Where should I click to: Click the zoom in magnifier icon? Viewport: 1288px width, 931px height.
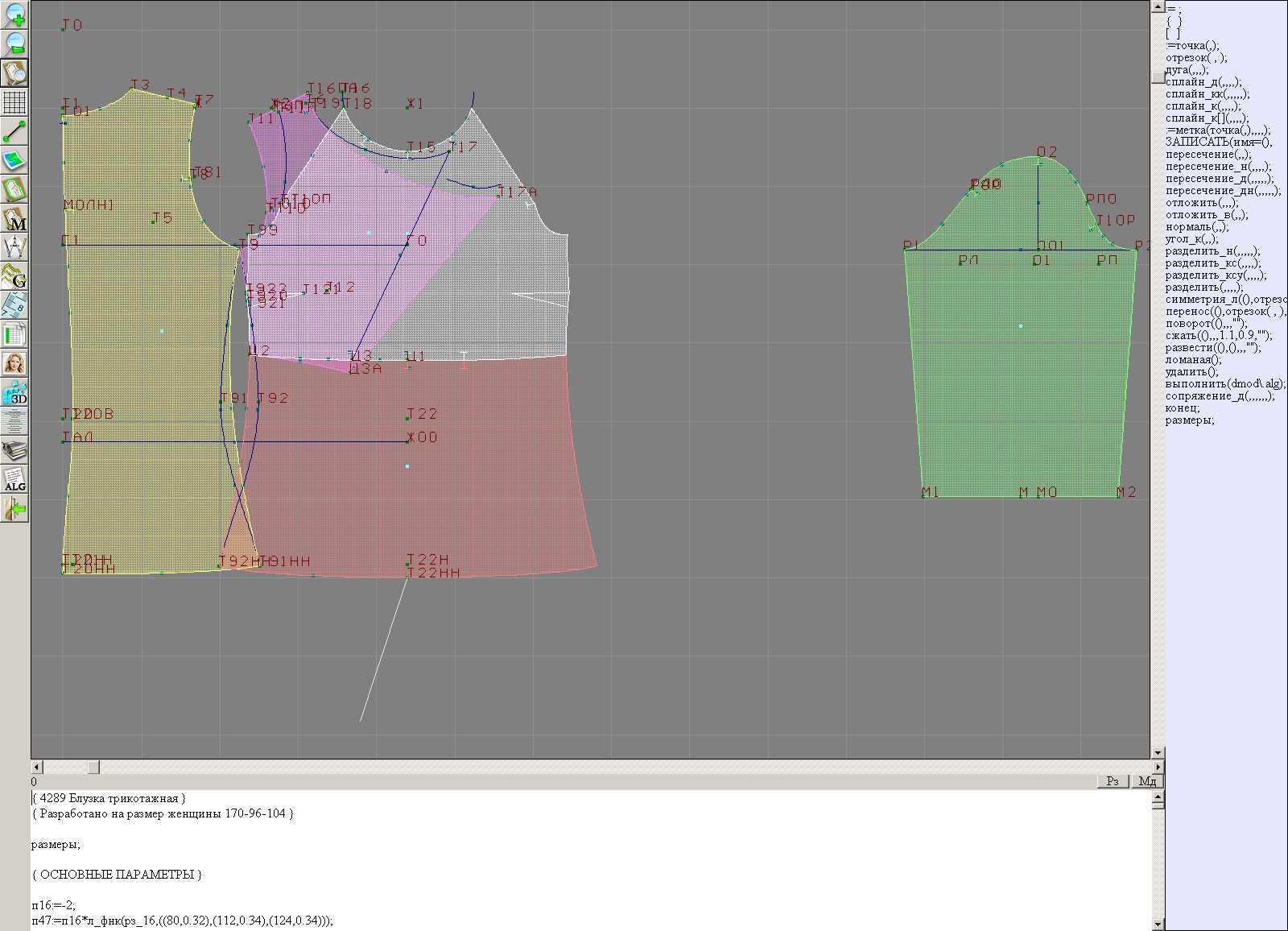pyautogui.click(x=14, y=14)
